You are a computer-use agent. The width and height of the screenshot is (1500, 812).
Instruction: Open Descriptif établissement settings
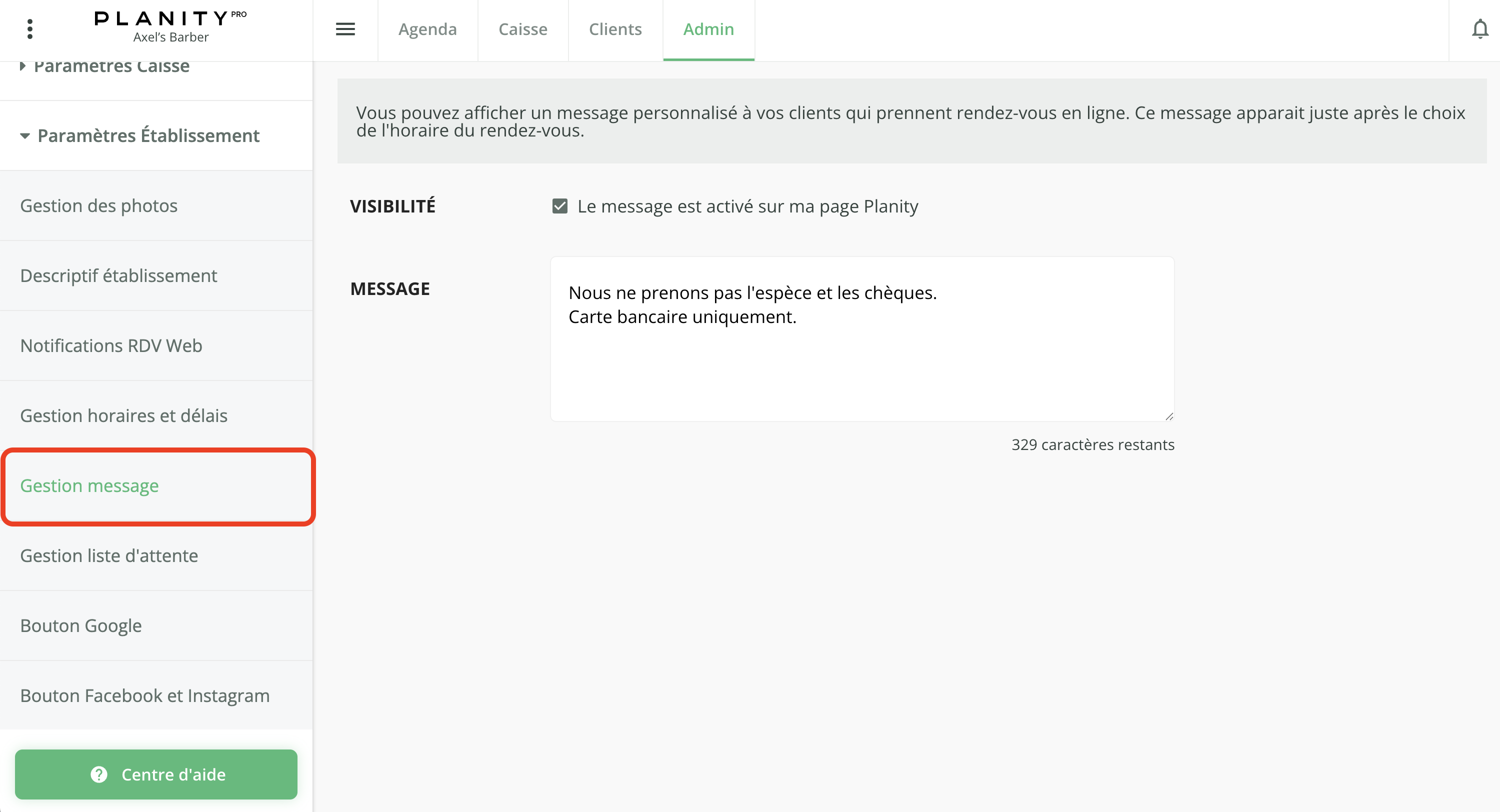coord(118,275)
